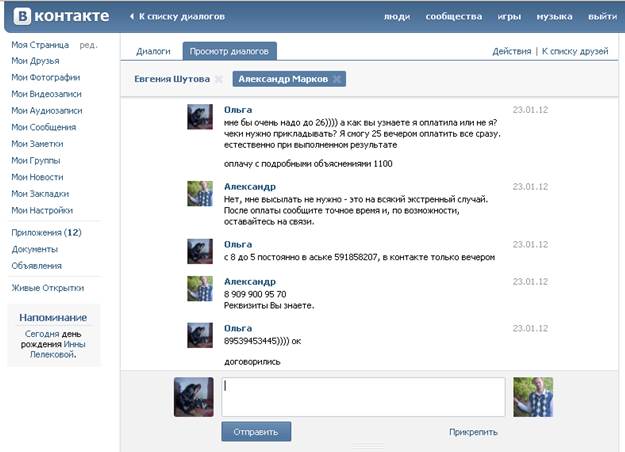The height and width of the screenshot is (452, 625).
Task: Click Ольга's avatar on first message
Action: pos(200,117)
